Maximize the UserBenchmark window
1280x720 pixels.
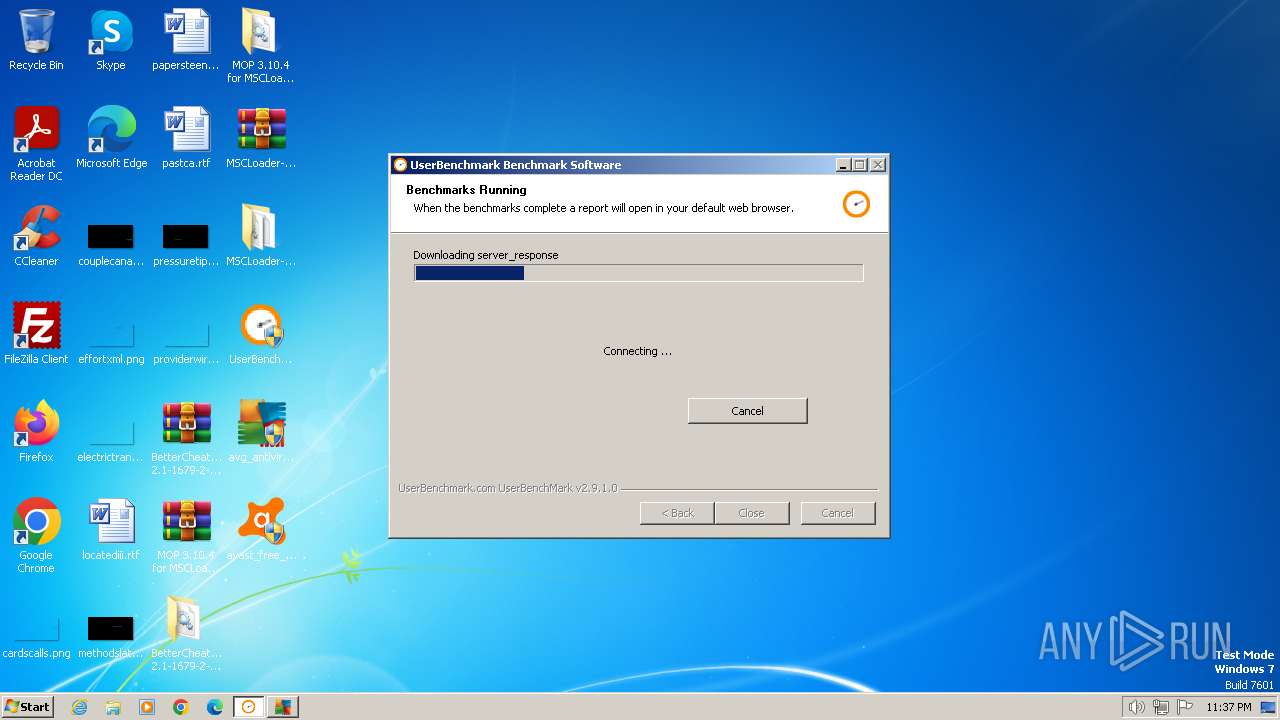point(860,165)
